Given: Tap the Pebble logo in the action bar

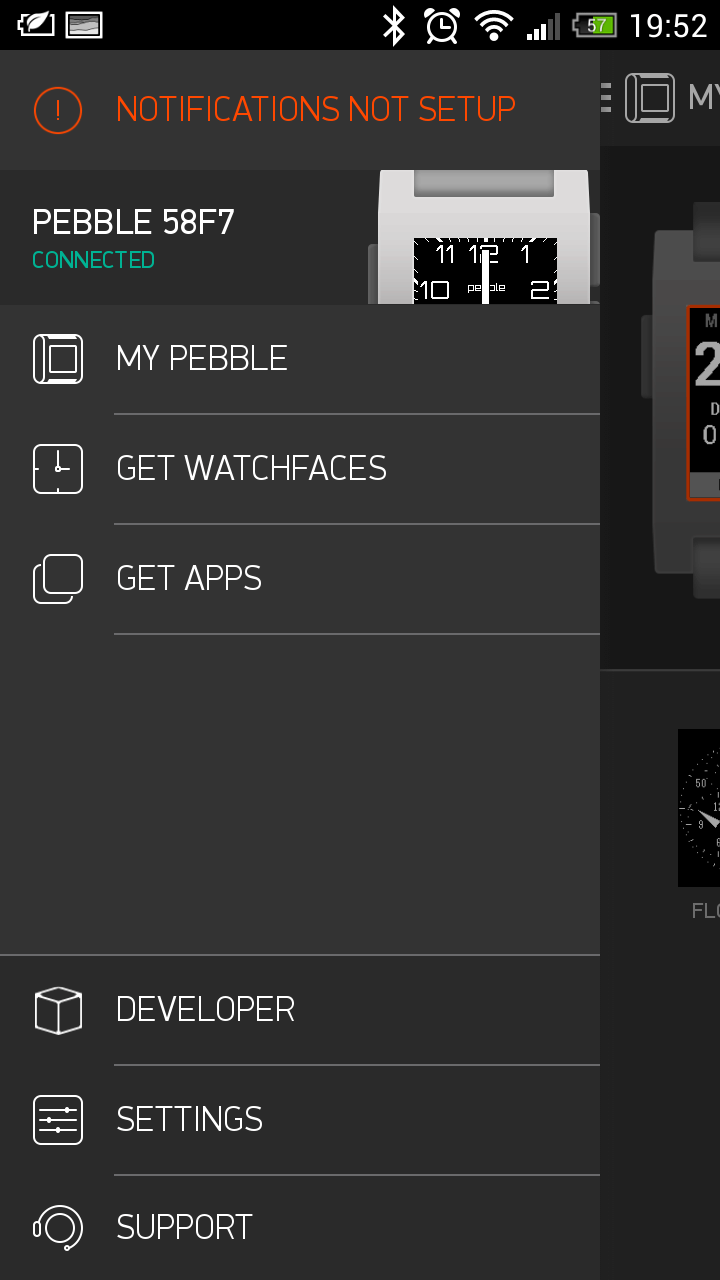Looking at the screenshot, I should 650,97.
